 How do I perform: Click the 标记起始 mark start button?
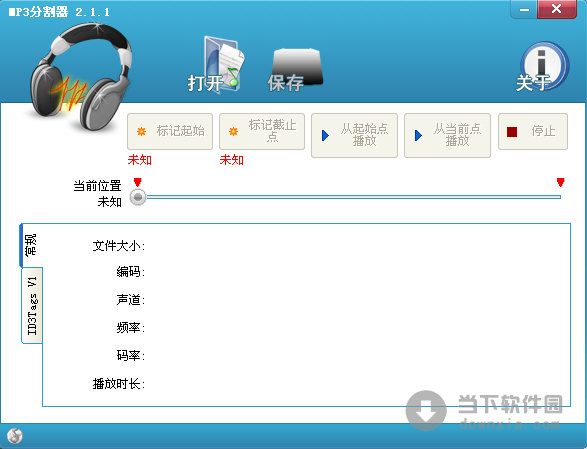coord(170,131)
